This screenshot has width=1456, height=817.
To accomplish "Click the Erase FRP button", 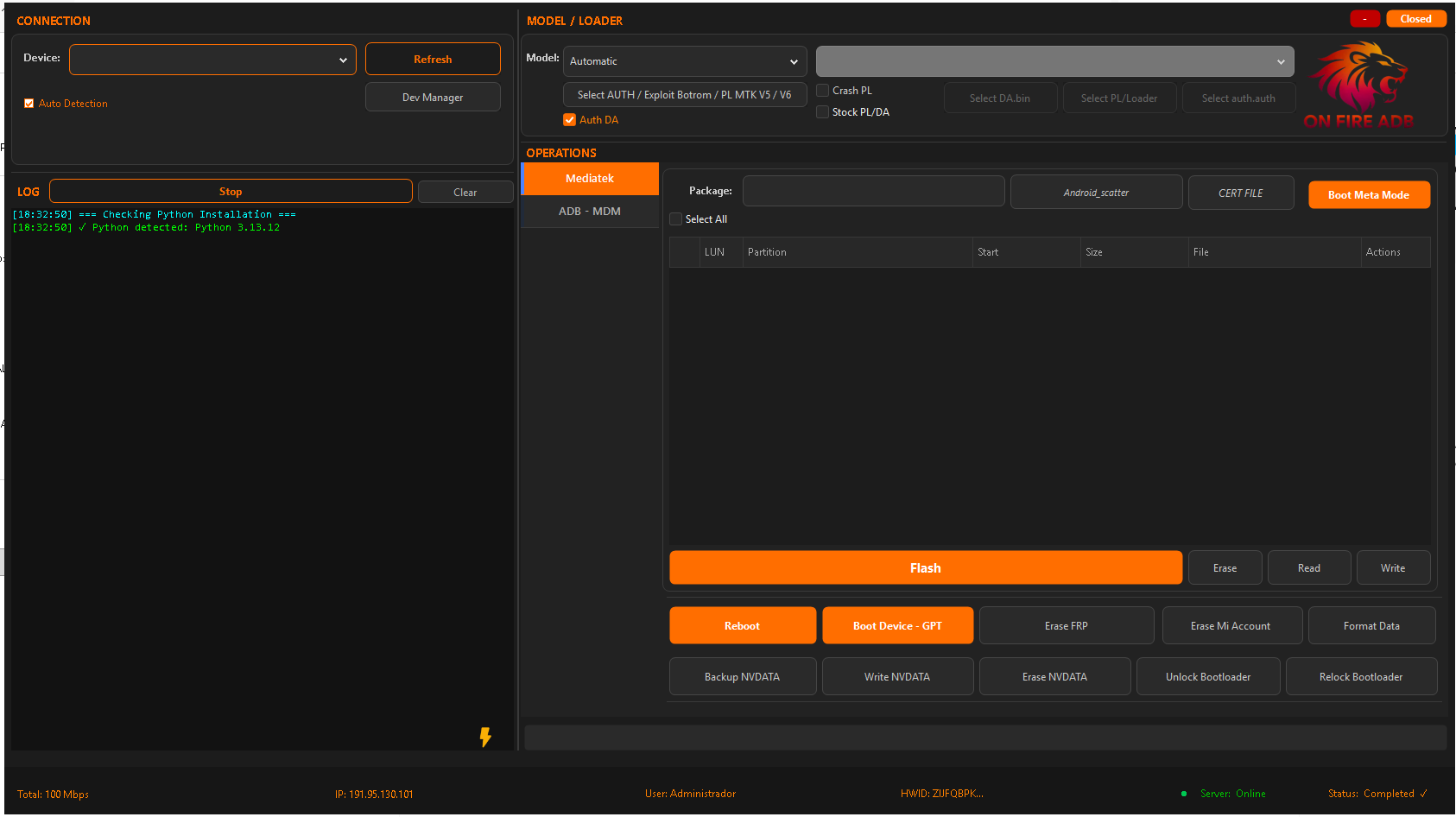I will pos(1067,626).
